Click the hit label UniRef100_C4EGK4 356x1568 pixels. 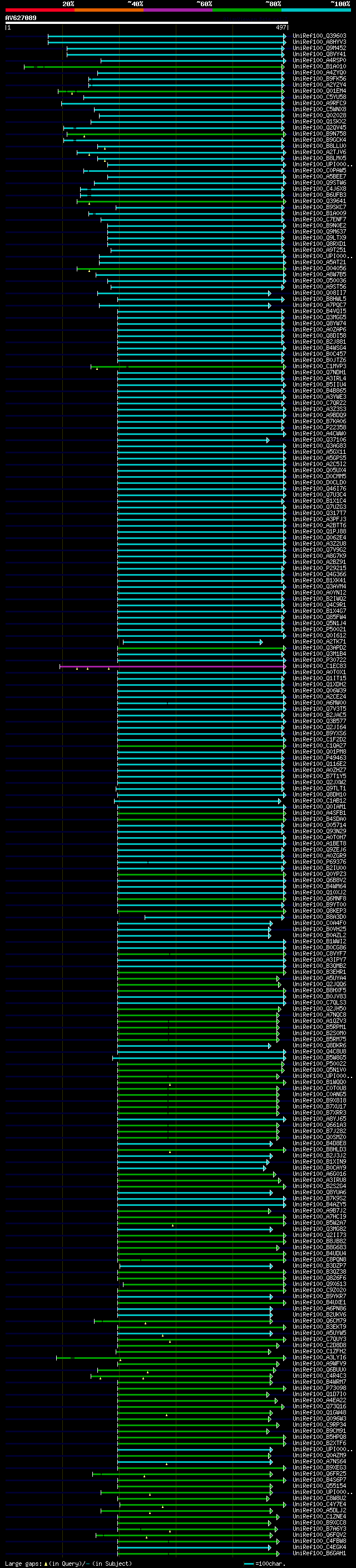[319, 1547]
